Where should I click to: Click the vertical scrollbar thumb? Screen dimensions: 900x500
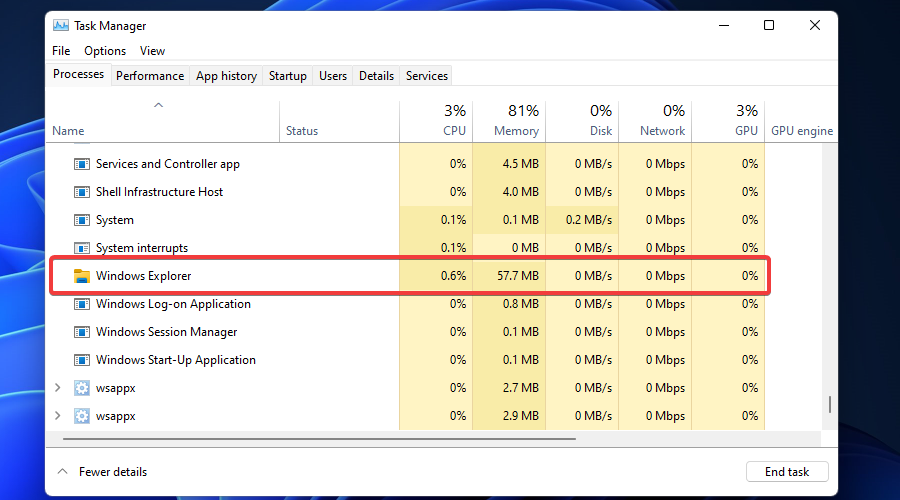829,404
